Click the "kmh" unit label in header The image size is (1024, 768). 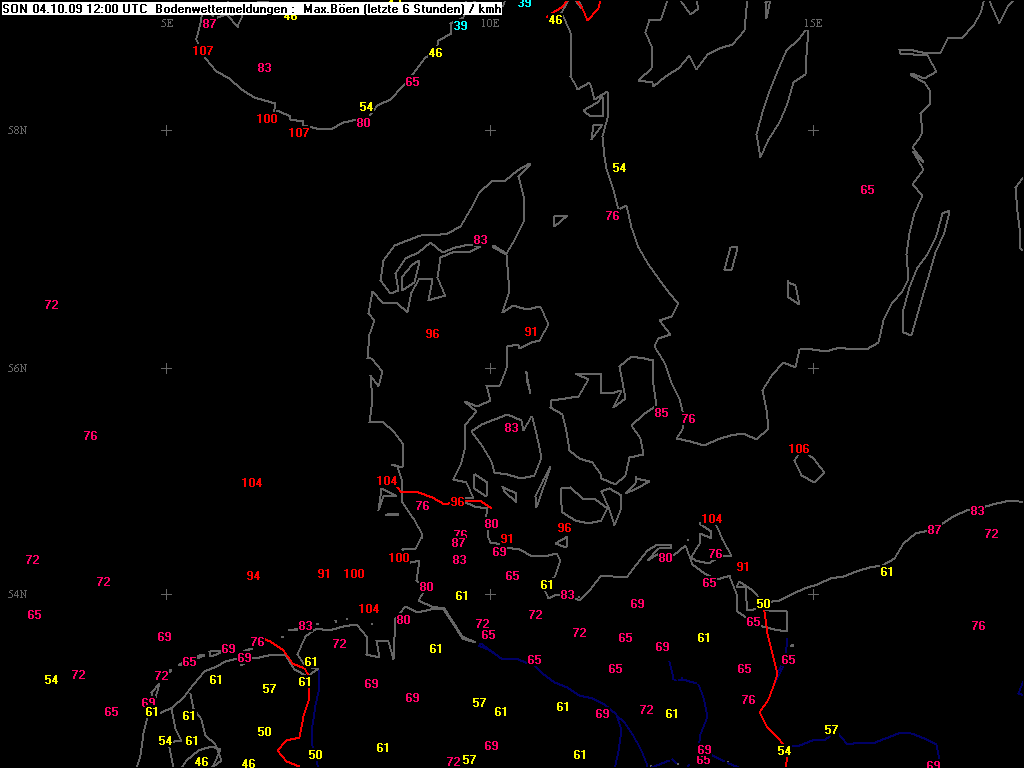click(489, 8)
